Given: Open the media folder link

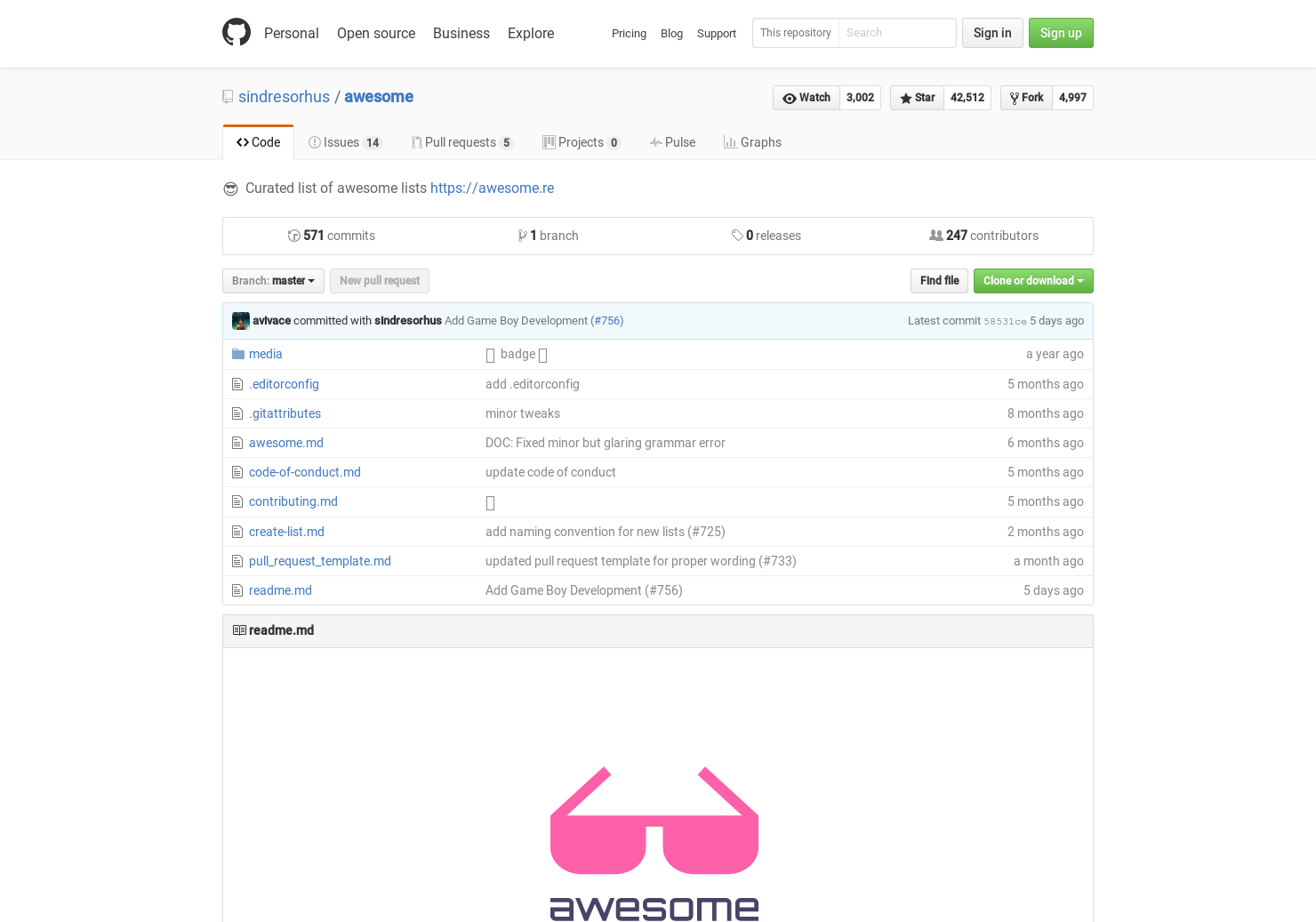Looking at the screenshot, I should (265, 354).
